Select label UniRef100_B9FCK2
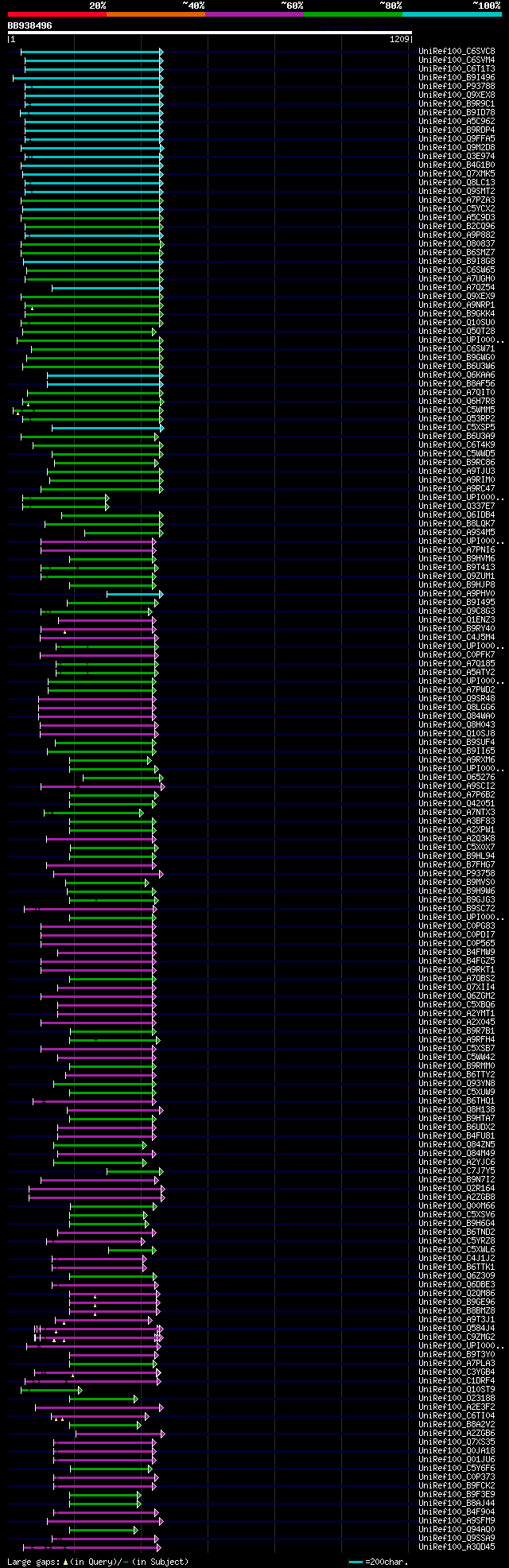 coord(457,1485)
